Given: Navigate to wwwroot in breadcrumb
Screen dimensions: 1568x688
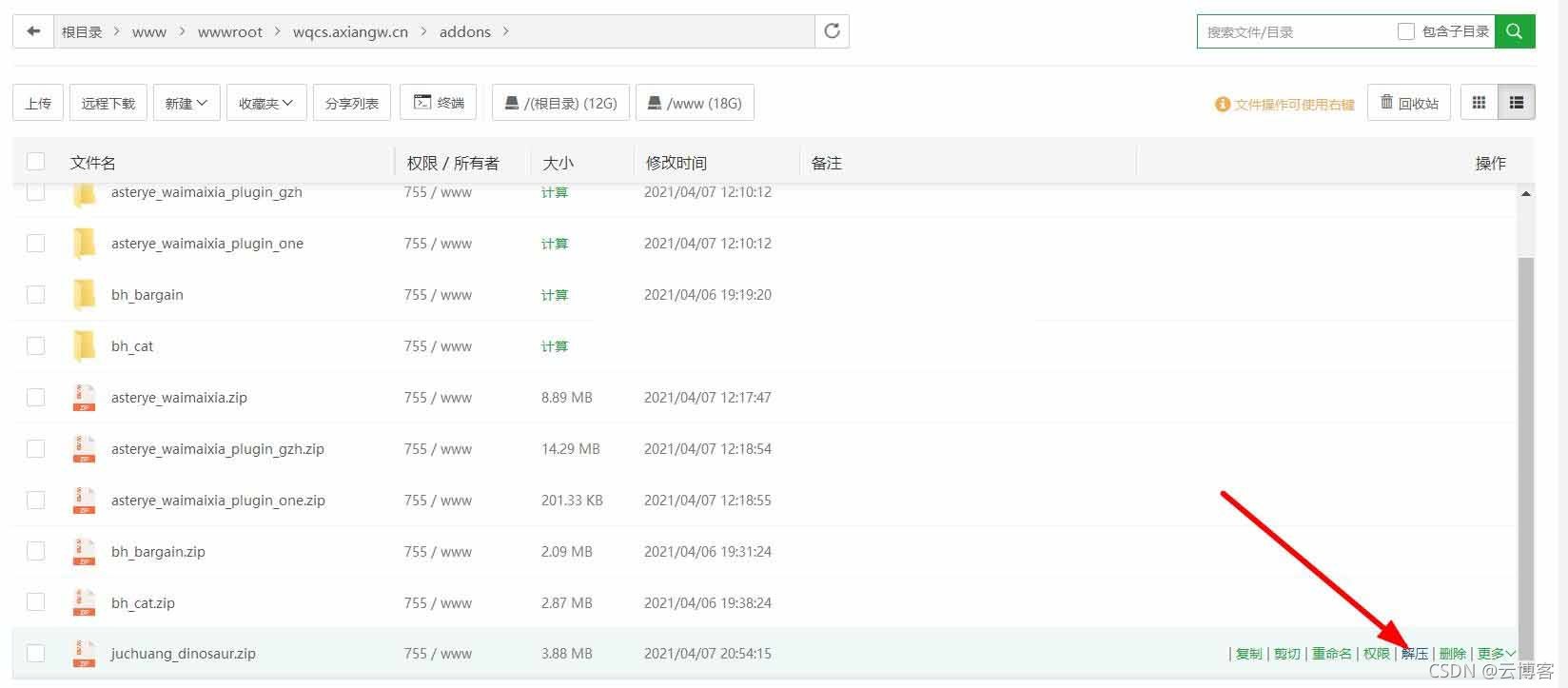Looking at the screenshot, I should point(230,31).
